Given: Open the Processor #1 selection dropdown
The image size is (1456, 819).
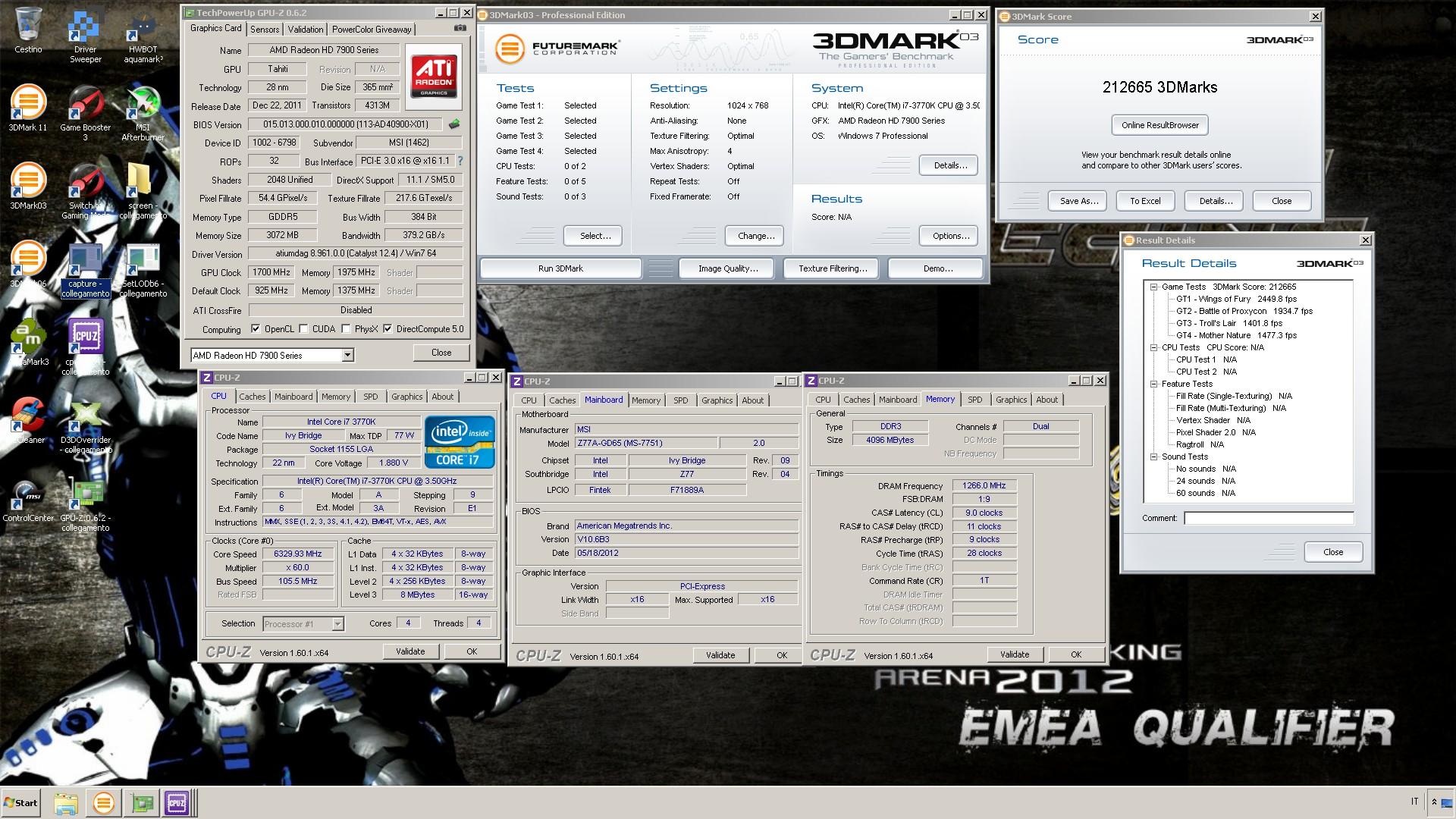Looking at the screenshot, I should tap(337, 624).
